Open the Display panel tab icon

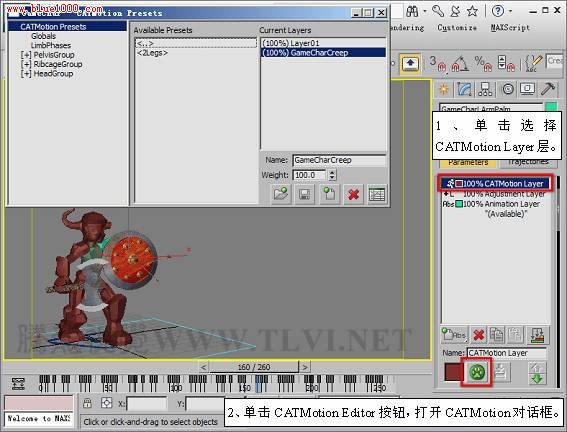coord(527,89)
